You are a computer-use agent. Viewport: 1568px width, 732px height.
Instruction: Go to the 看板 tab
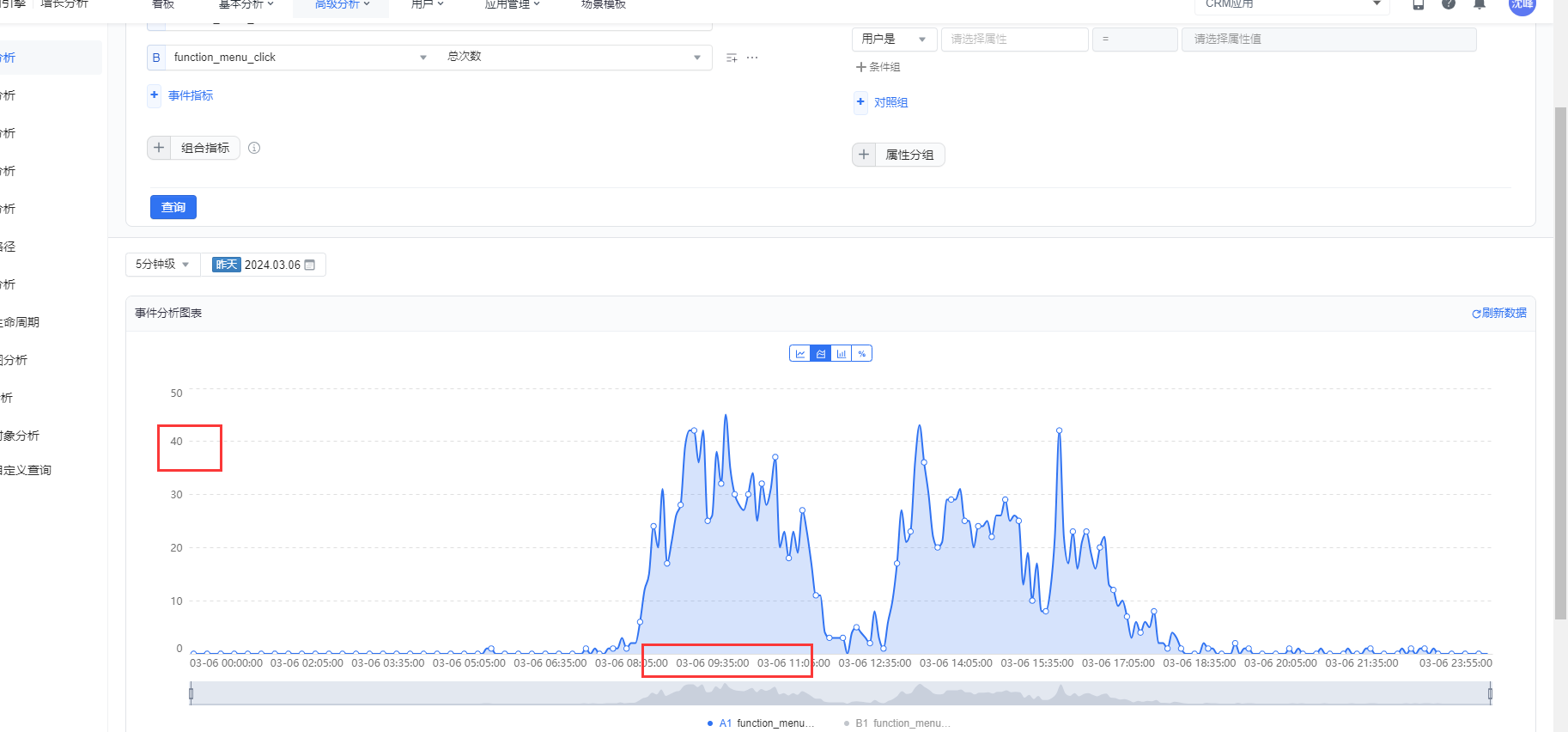point(163,4)
